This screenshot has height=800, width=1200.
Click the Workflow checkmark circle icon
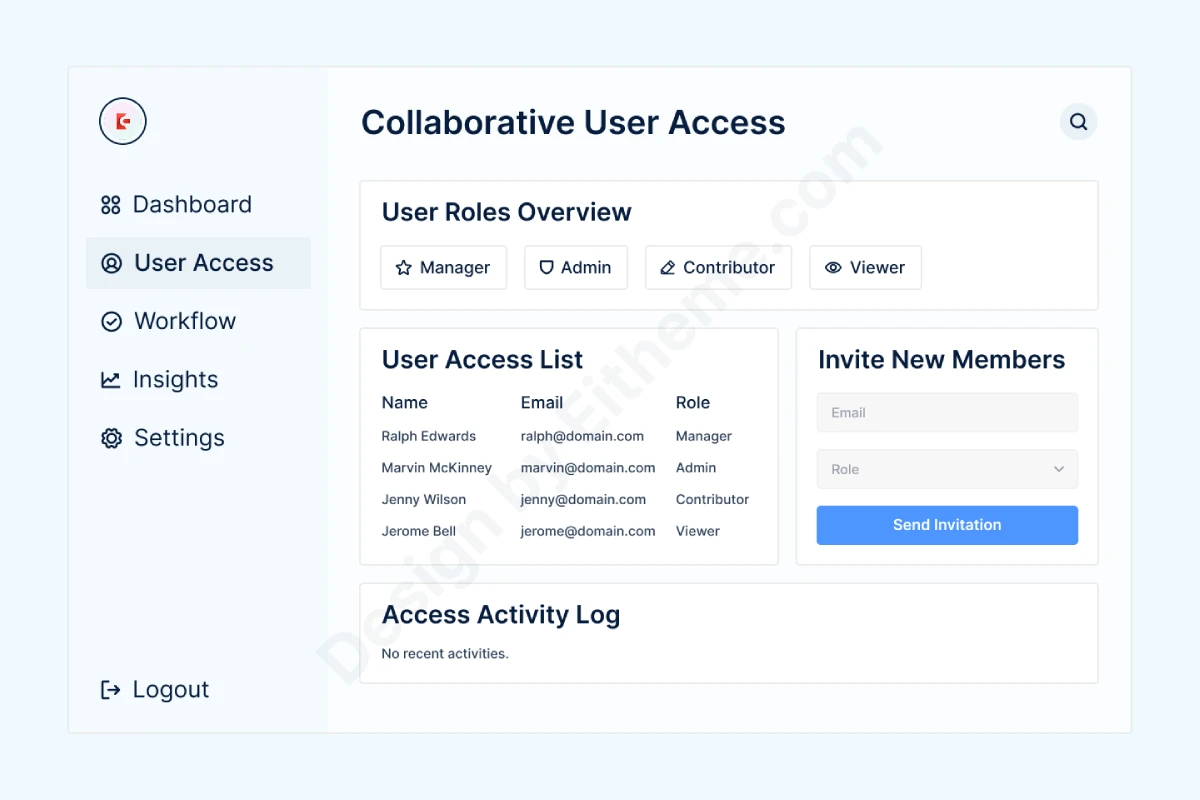click(x=112, y=321)
